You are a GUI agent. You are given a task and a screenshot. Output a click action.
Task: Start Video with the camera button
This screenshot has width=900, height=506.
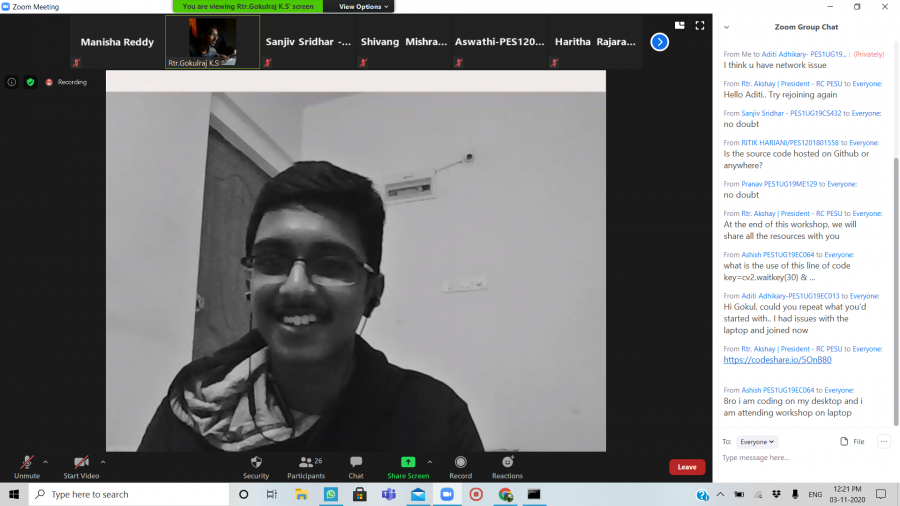click(83, 466)
